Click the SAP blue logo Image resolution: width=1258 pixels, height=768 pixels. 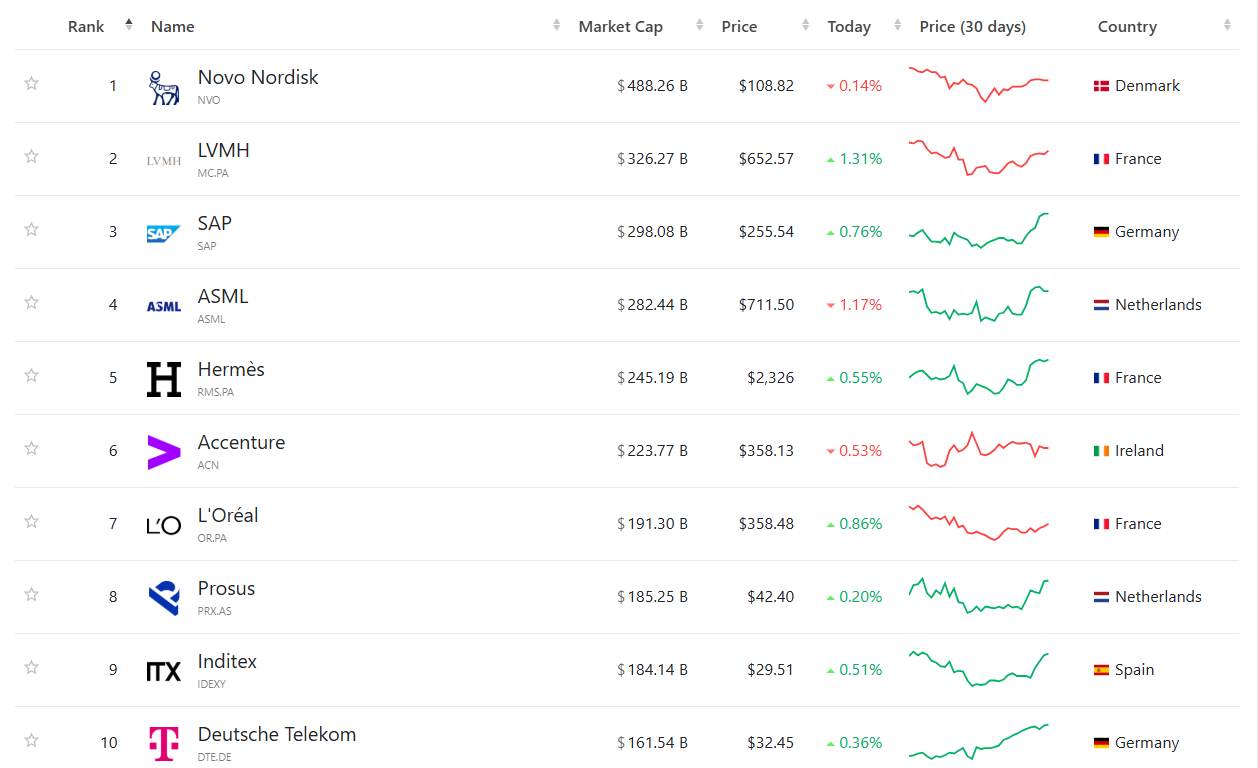164,234
